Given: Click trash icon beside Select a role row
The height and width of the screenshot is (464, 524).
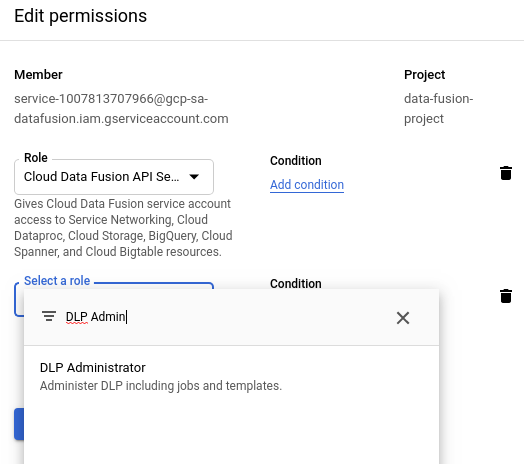Looking at the screenshot, I should (x=506, y=296).
